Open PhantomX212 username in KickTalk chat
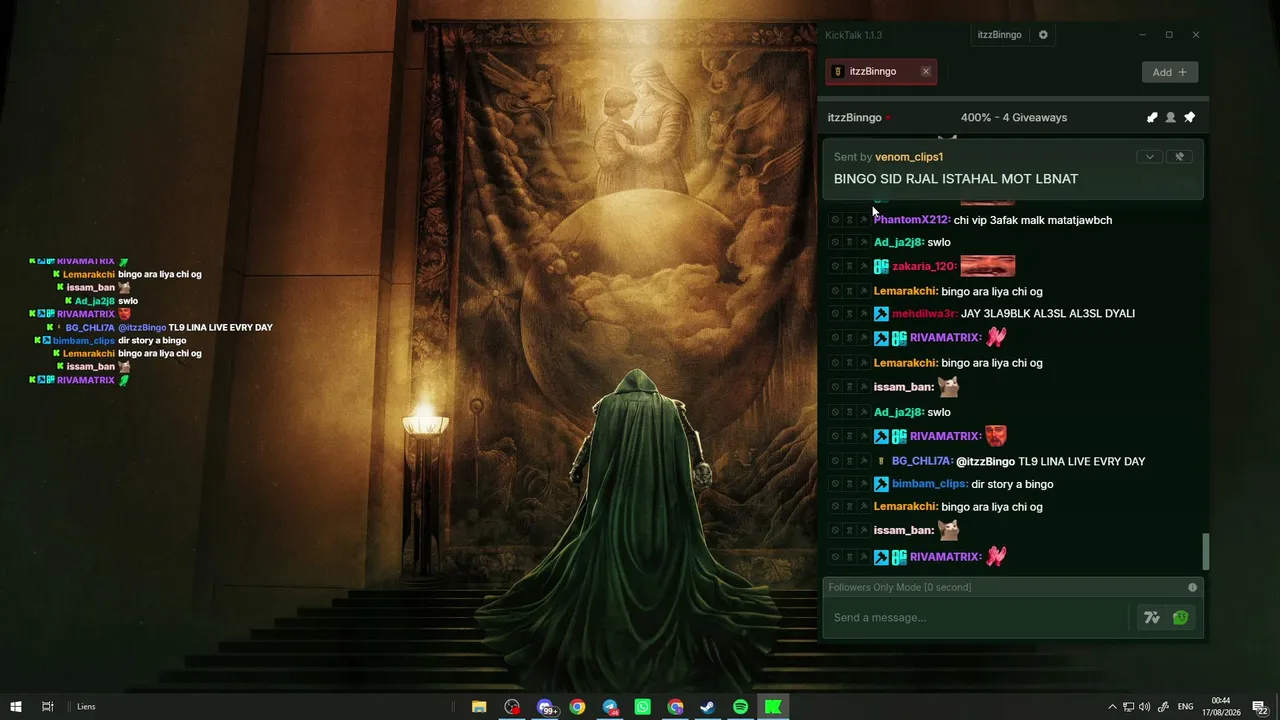This screenshot has width=1280, height=720. coord(912,220)
